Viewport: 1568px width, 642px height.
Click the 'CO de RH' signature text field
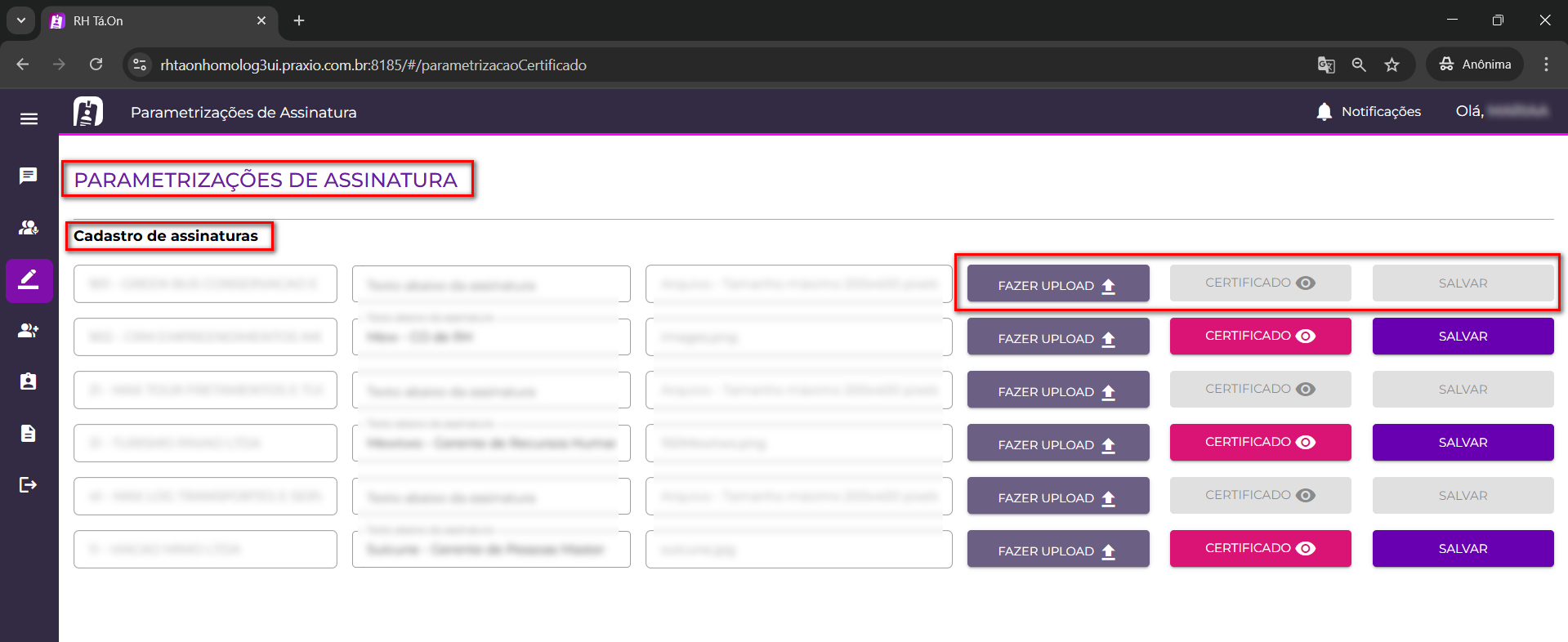pos(491,337)
